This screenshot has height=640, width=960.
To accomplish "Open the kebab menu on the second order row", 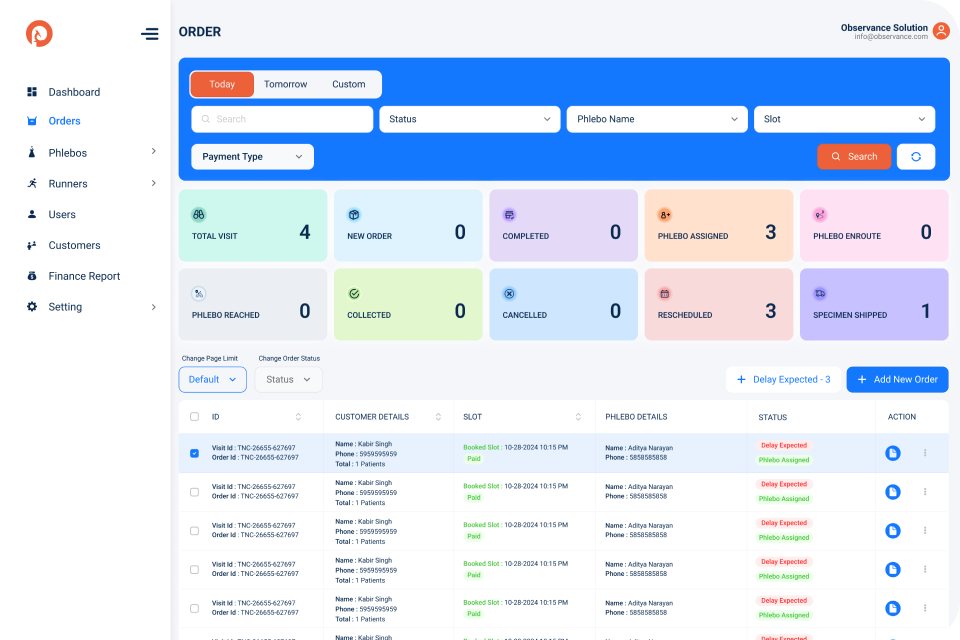I will click(x=925, y=492).
